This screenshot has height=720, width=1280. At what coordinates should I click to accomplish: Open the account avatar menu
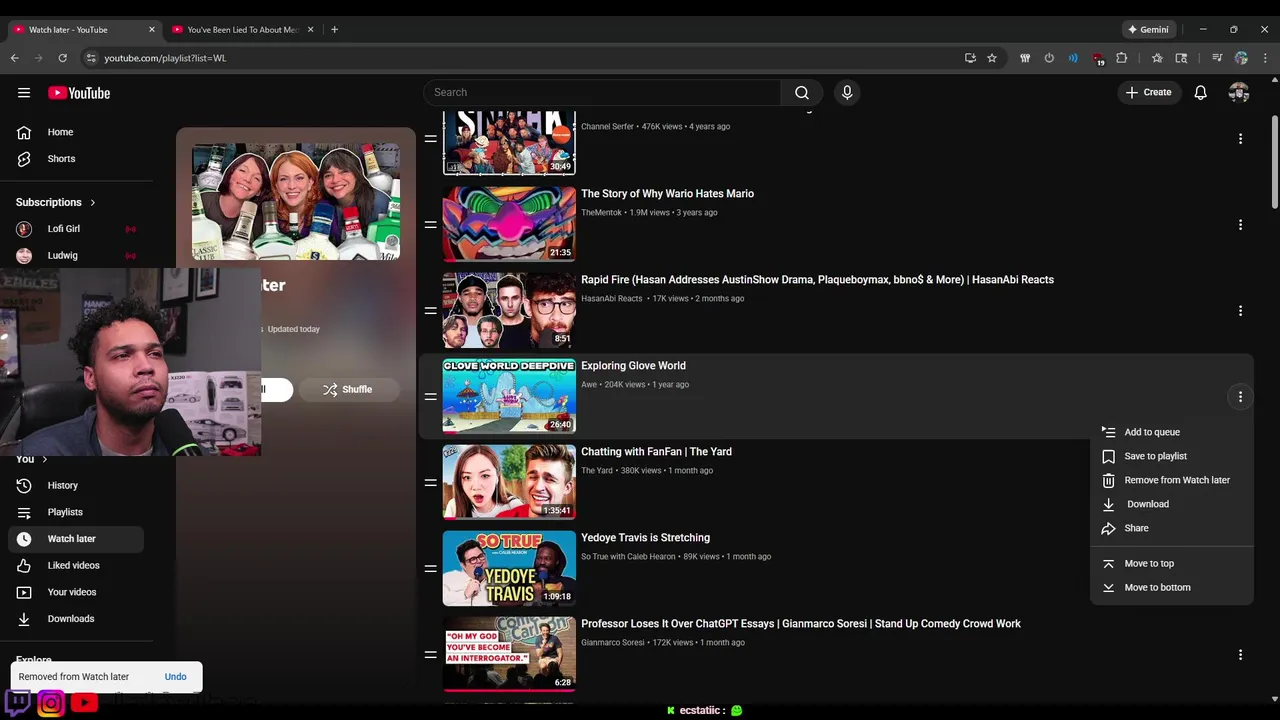click(x=1239, y=93)
